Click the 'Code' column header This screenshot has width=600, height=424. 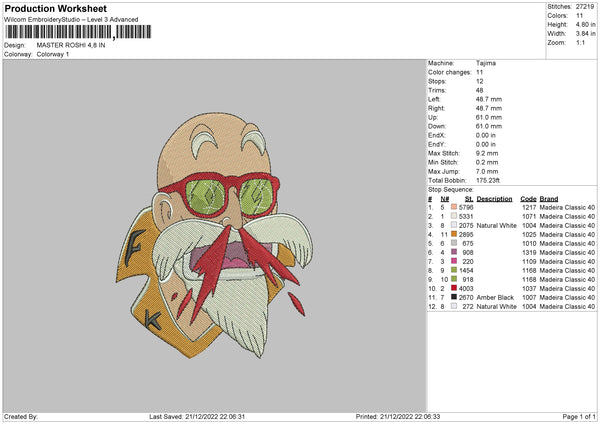pyautogui.click(x=528, y=199)
